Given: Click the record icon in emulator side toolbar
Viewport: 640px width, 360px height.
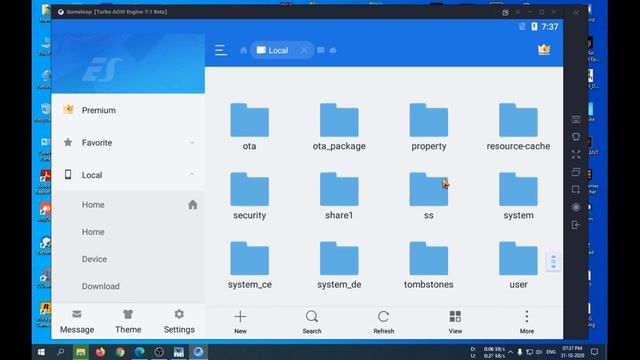Looking at the screenshot, I should [576, 207].
